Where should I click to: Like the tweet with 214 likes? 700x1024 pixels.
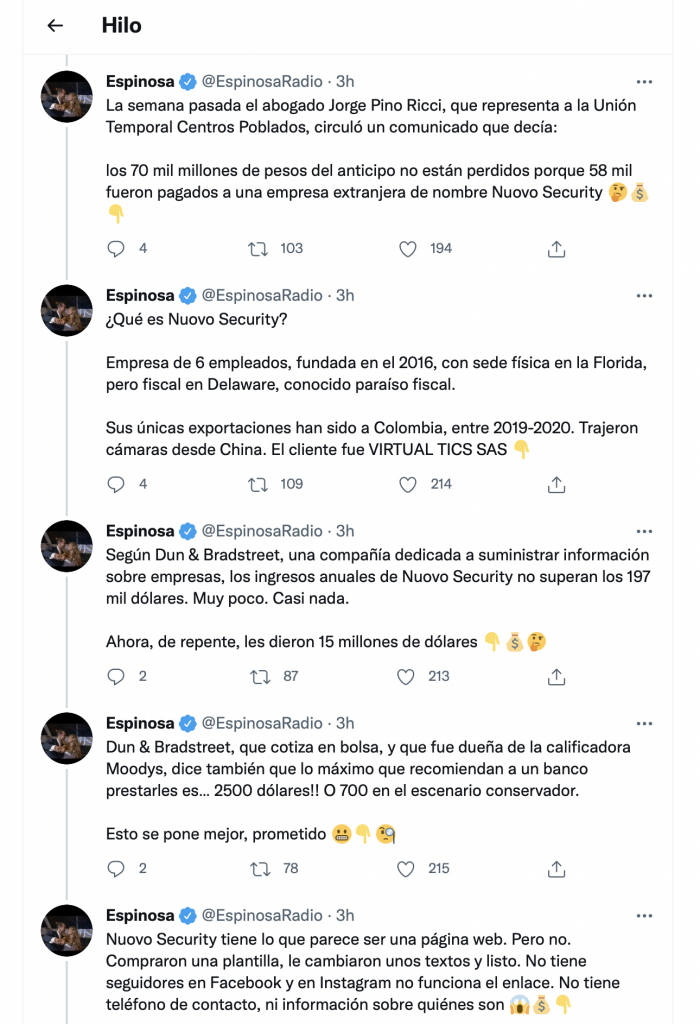(407, 484)
